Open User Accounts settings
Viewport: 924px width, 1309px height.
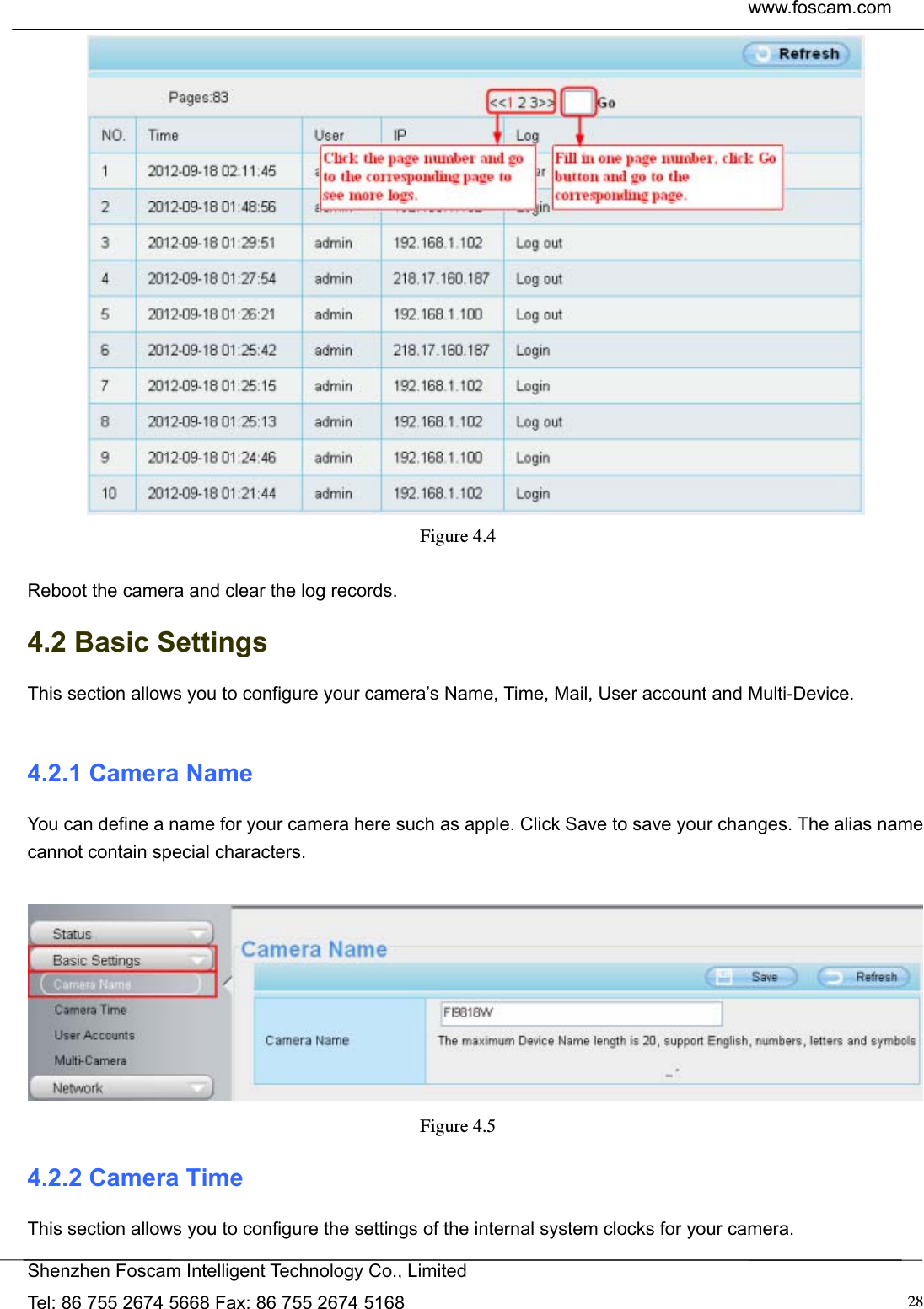94,1035
